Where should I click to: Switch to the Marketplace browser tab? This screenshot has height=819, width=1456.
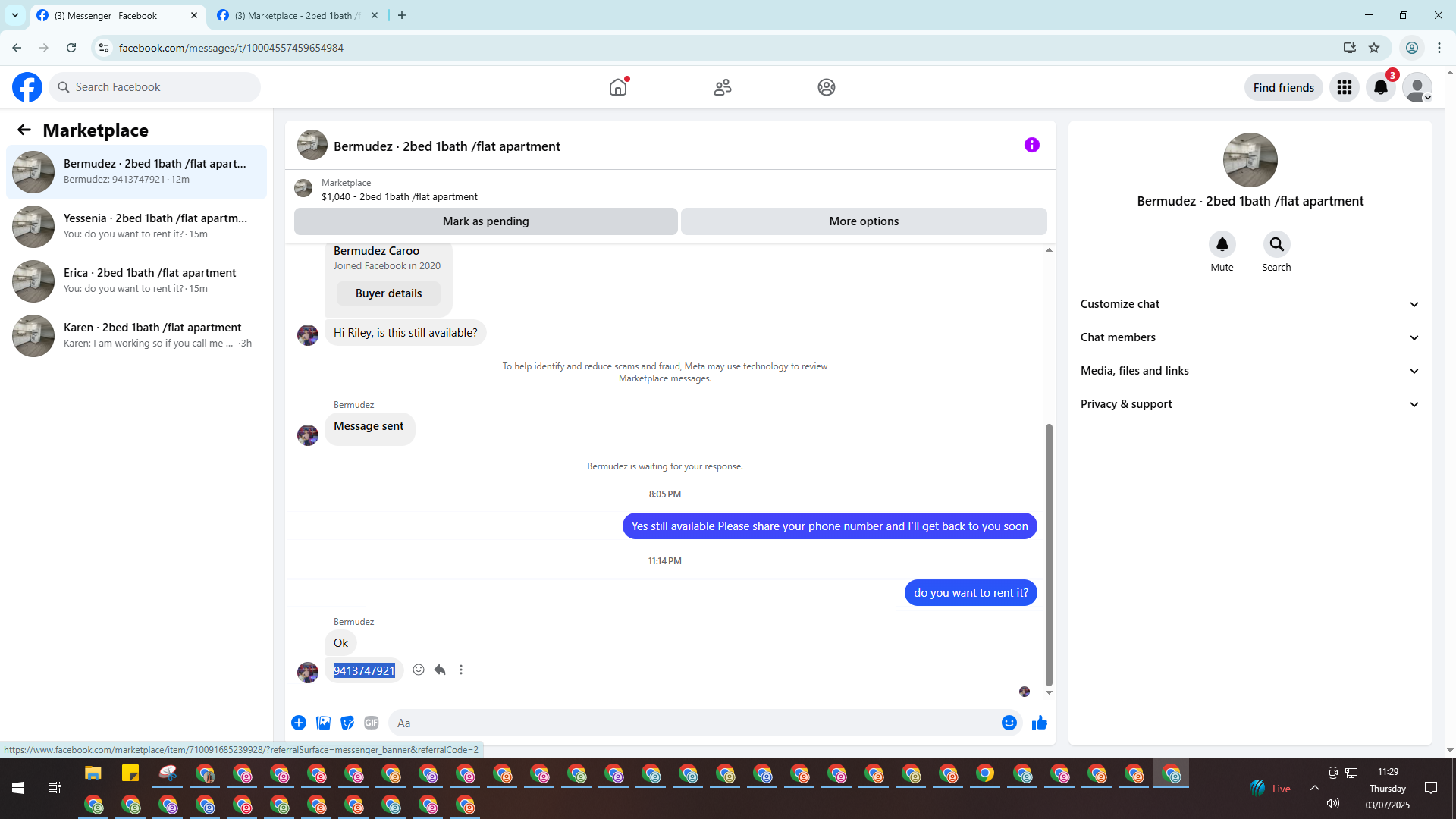297,15
